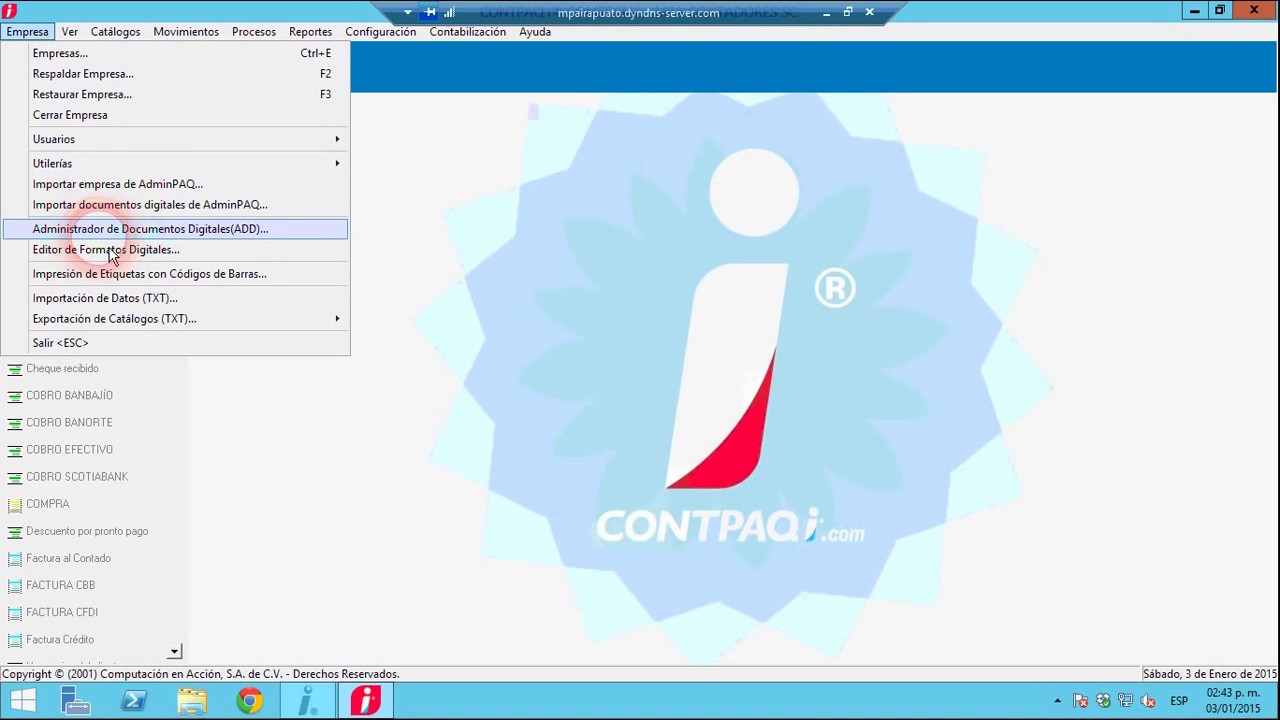Open Google Chrome from the taskbar

(250, 701)
